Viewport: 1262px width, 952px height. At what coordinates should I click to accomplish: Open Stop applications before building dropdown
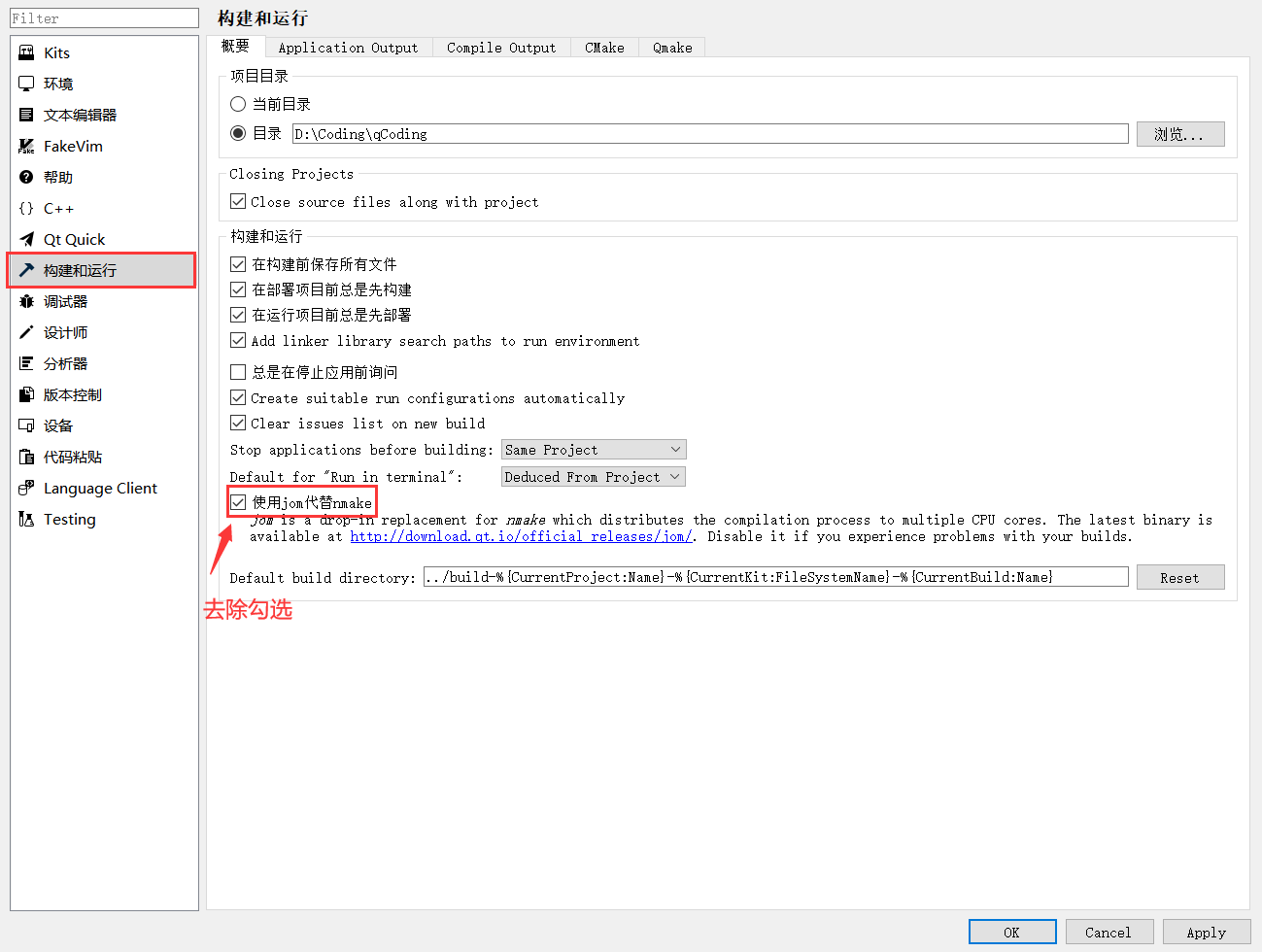click(x=594, y=450)
